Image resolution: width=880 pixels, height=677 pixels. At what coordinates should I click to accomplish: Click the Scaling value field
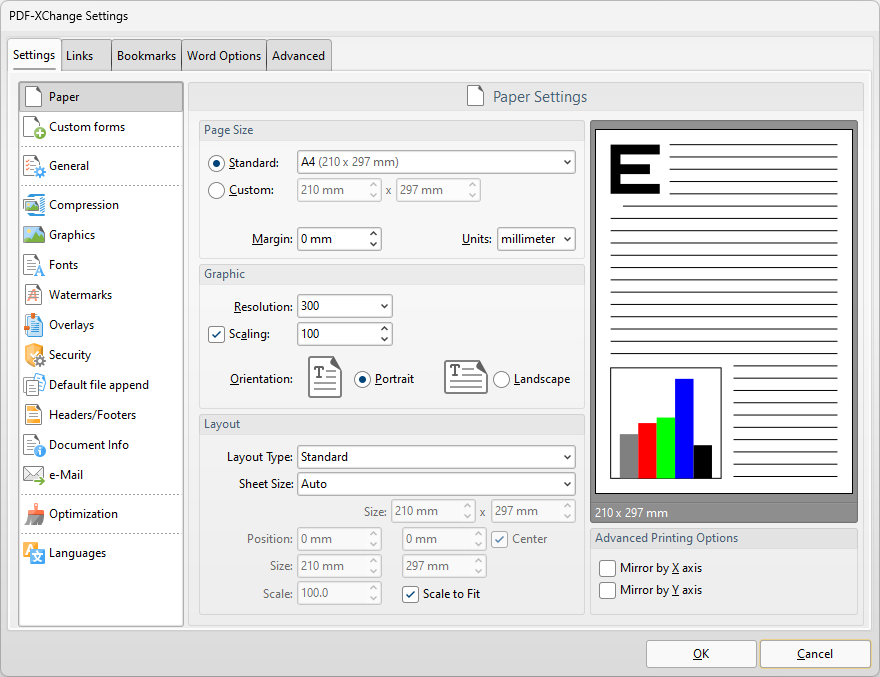[338, 334]
